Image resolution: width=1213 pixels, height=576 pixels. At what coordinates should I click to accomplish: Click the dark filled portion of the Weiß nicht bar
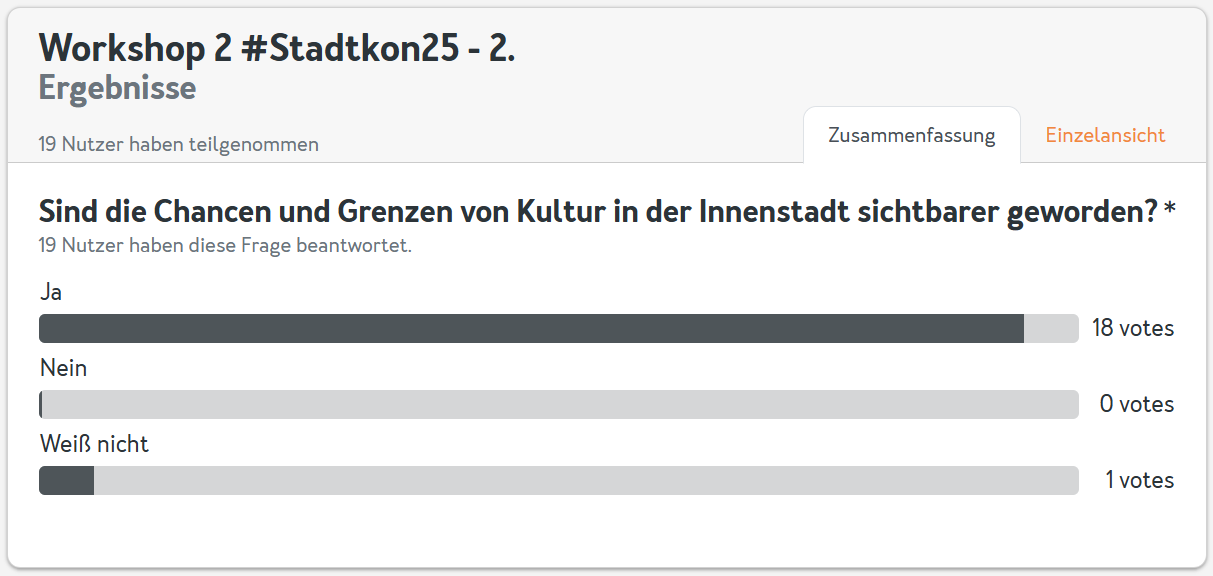click(x=66, y=480)
